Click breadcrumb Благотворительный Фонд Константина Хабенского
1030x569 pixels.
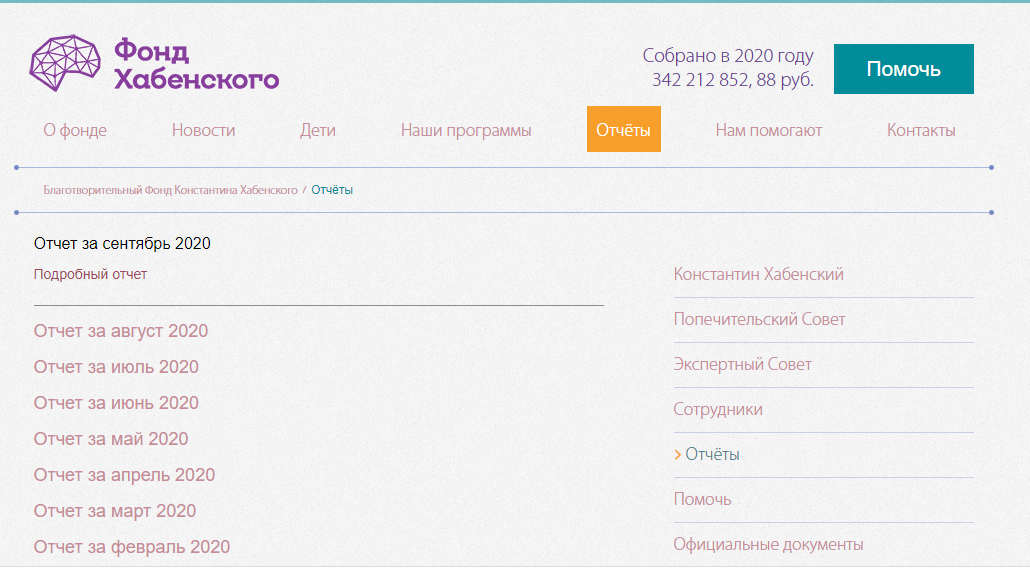coord(170,190)
